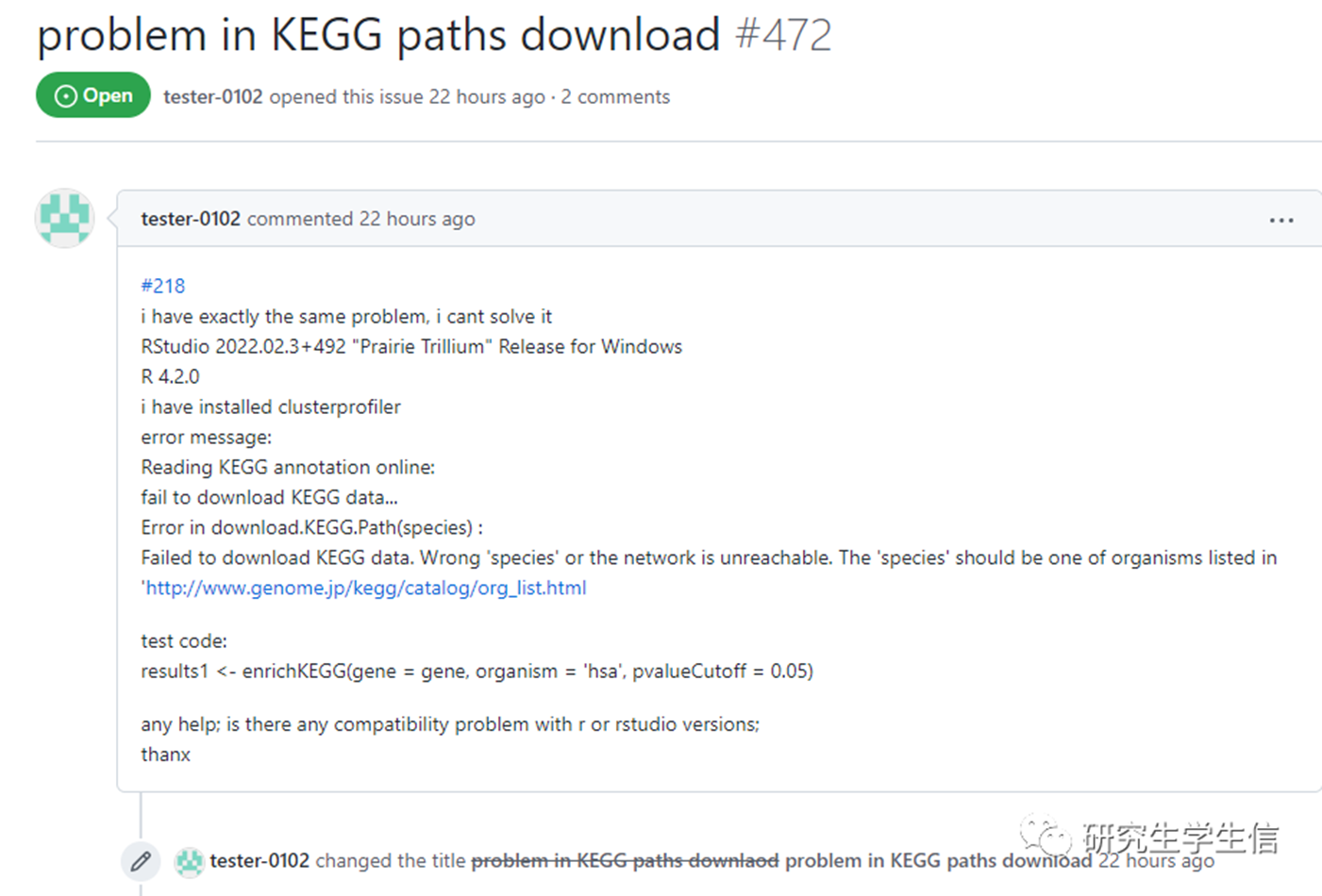Click the issue title "problem in KEGG paths download"

[378, 35]
